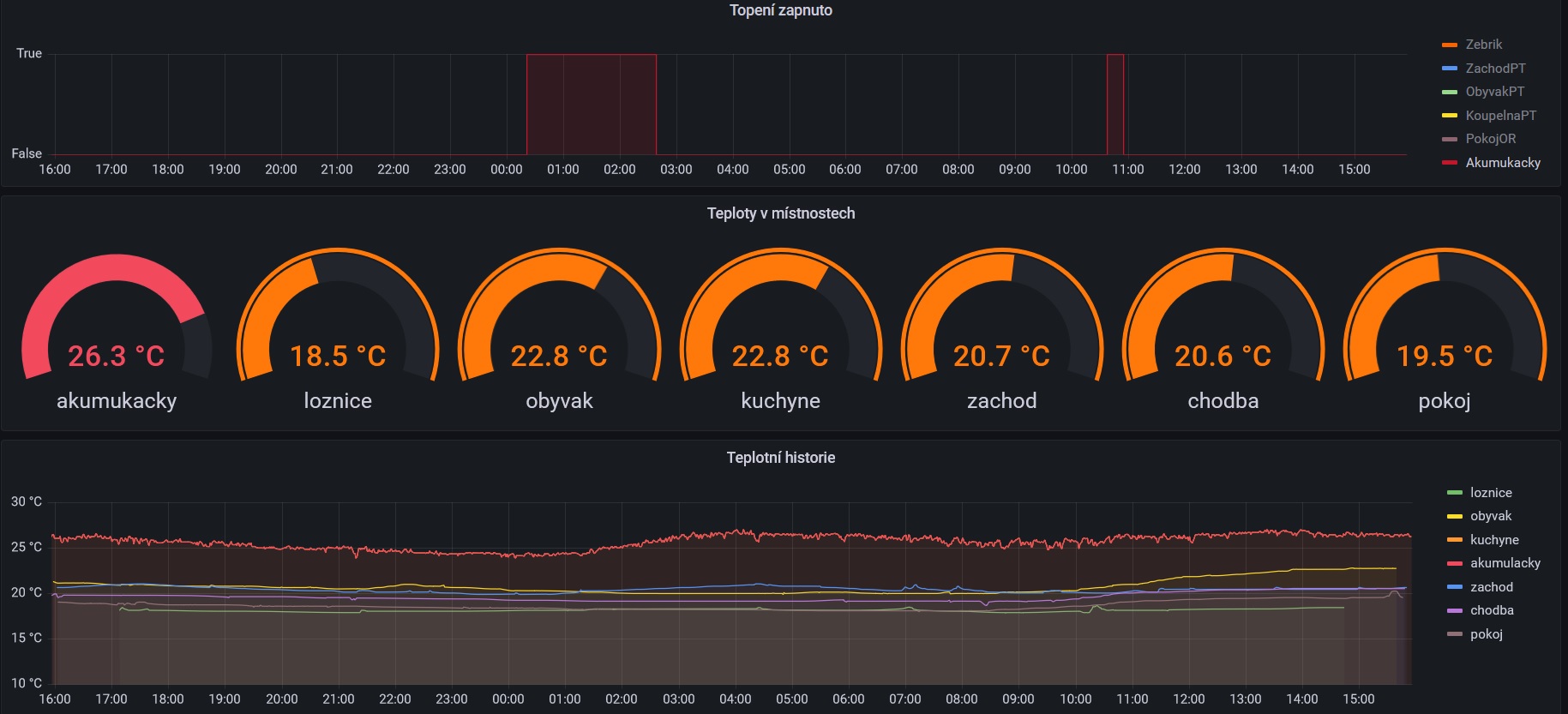Click the 19.5 °C pokoj gauge value
1568x714 pixels.
pos(1445,356)
